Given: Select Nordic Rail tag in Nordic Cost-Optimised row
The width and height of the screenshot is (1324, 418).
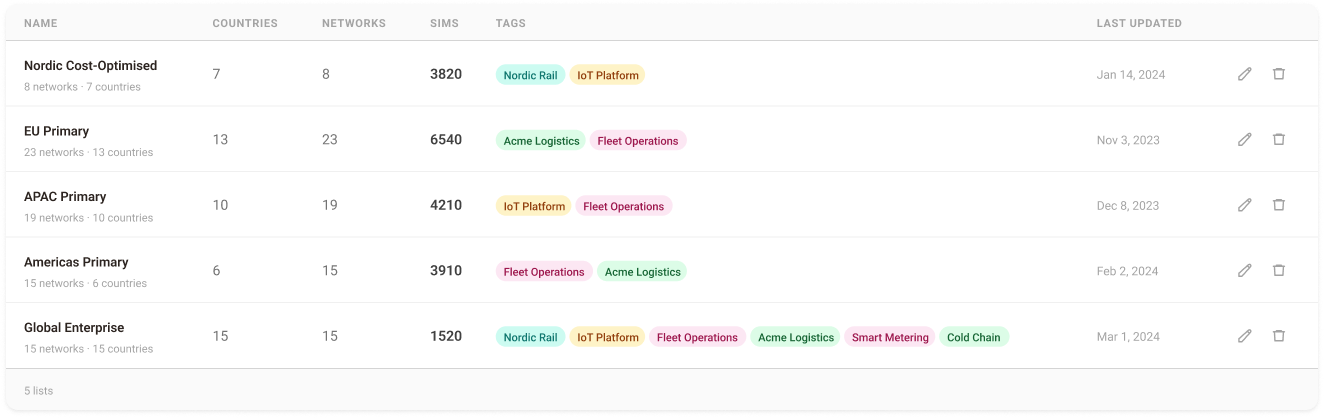Looking at the screenshot, I should [530, 75].
